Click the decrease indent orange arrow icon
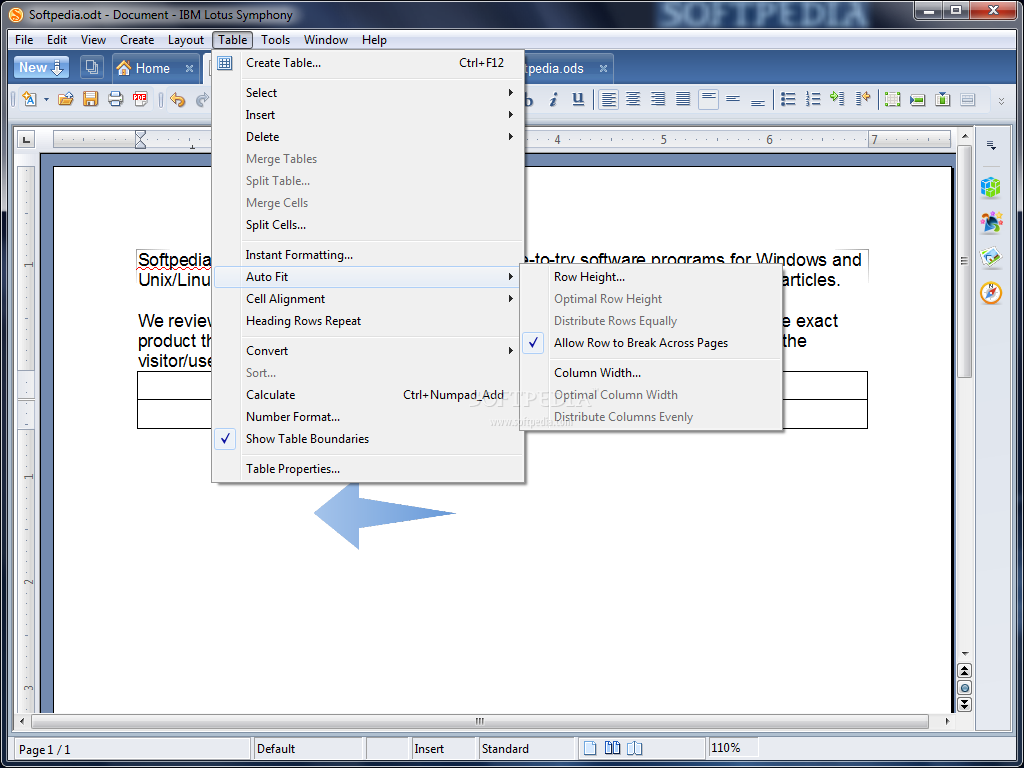 coord(863,99)
